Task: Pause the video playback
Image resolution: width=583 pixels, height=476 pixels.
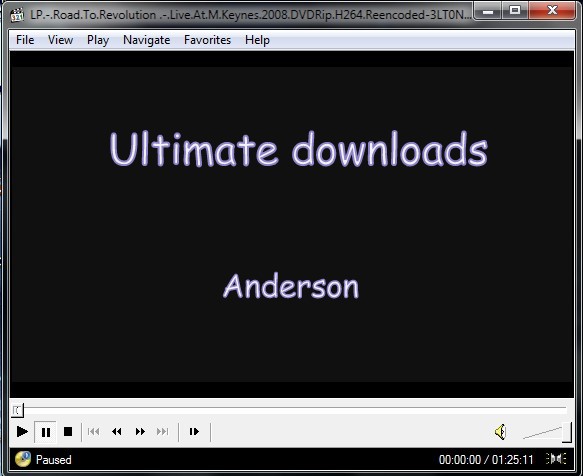Action: click(45, 432)
